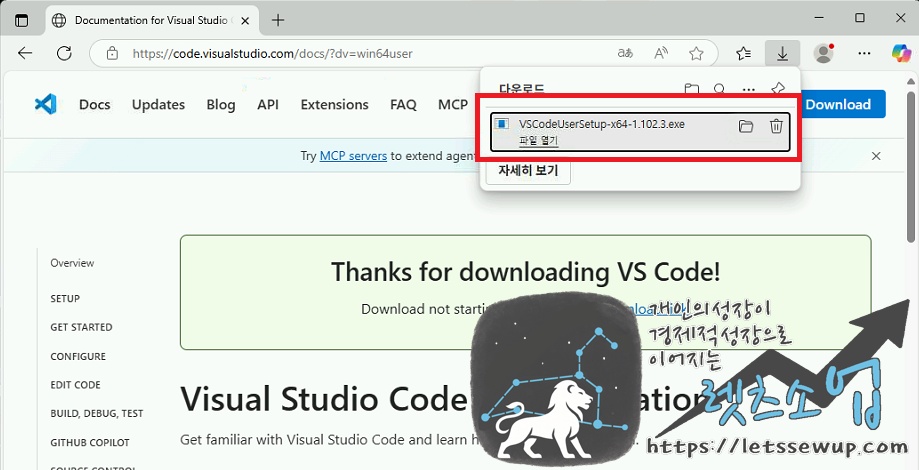This screenshot has height=470, width=919.
Task: Click the 자세히 보기 button
Action: click(x=528, y=171)
